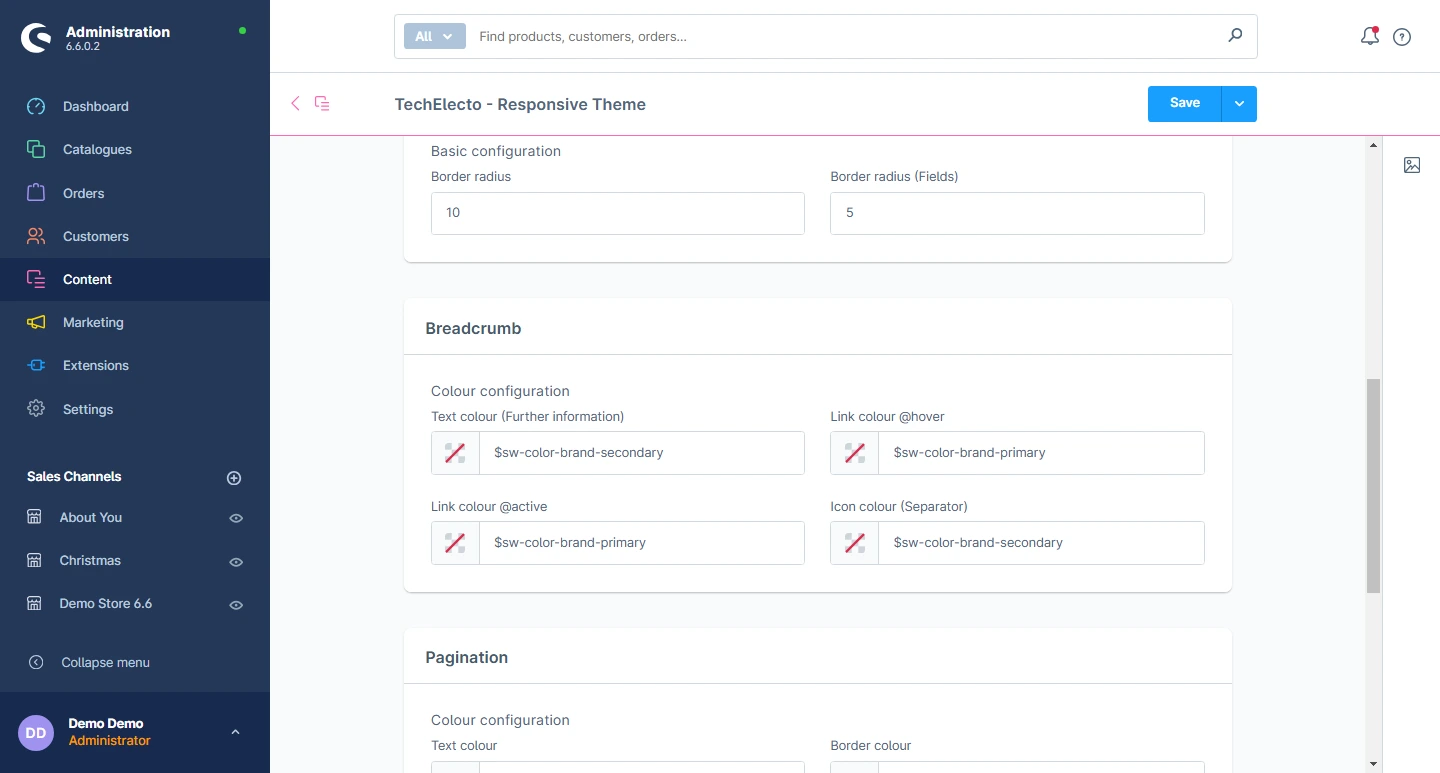Open the media sidebar image icon
Screen dimensions: 1440x773
click(1412, 165)
